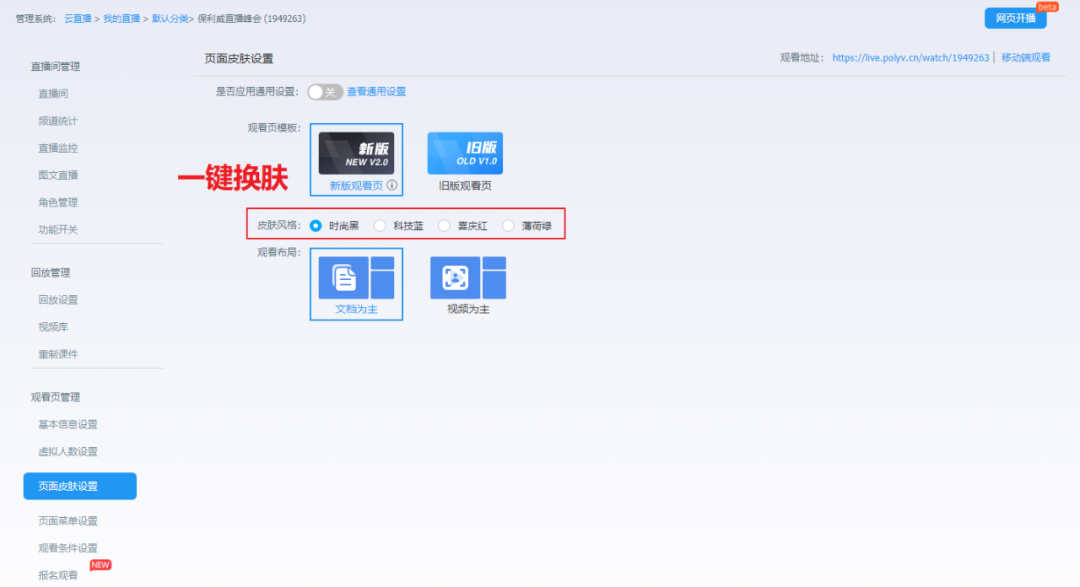Select the 喜庆红 skin radio button
Image resolution: width=1080 pixels, height=587 pixels.
pyautogui.click(x=444, y=226)
